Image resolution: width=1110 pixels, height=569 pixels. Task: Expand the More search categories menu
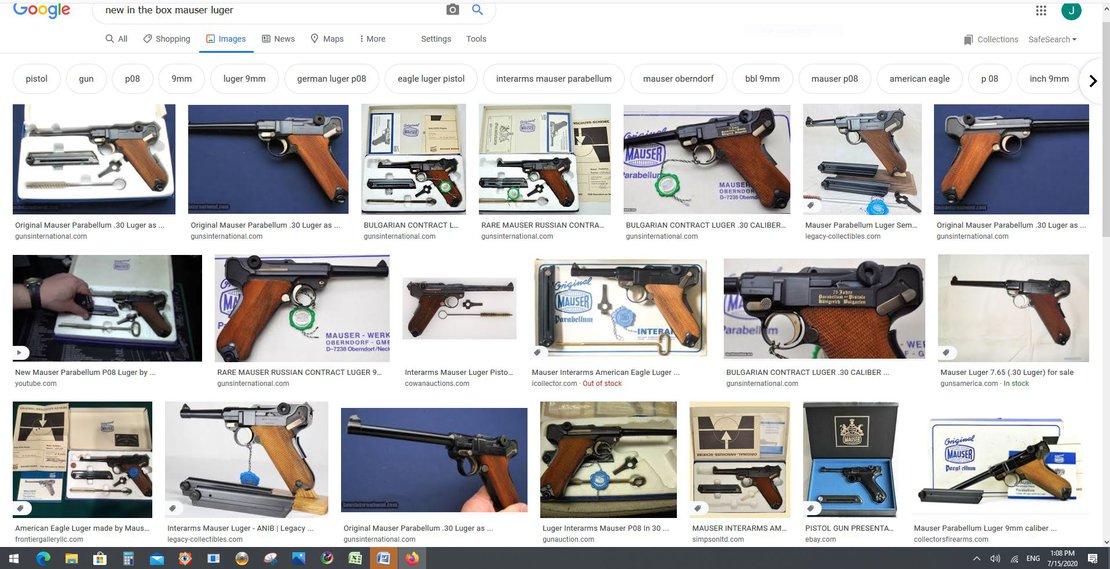(372, 39)
